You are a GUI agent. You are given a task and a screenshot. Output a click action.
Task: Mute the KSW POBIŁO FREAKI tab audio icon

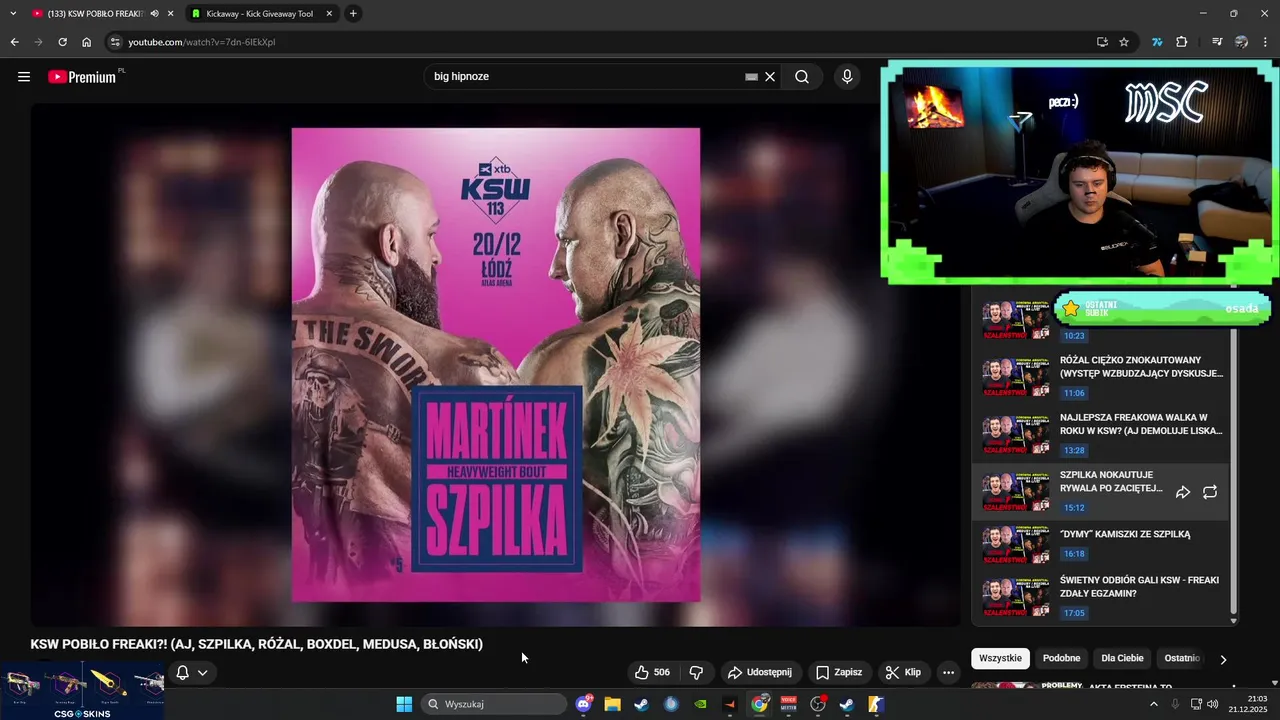click(154, 14)
